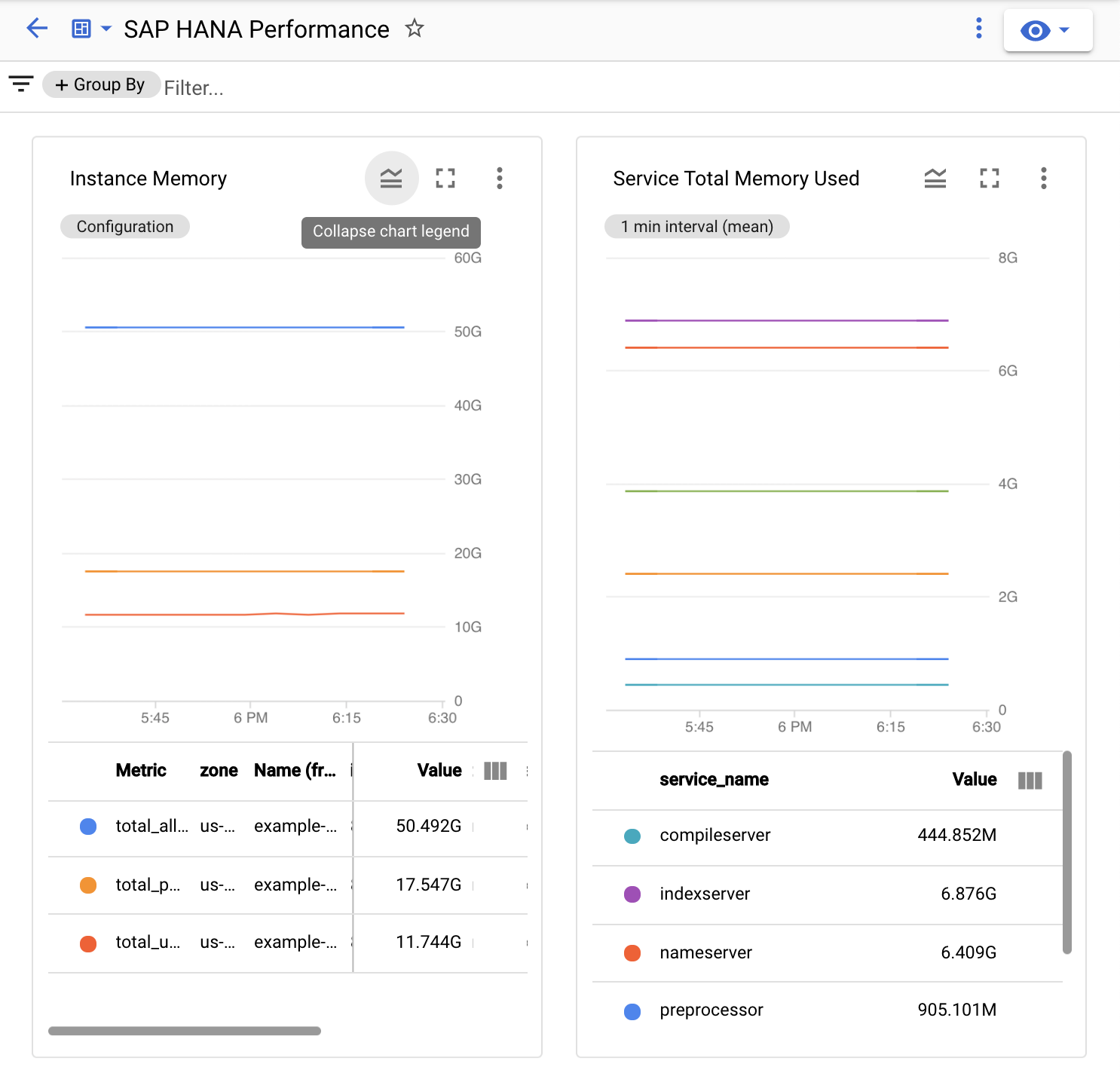Toggle the preprocessor blue color dot
Viewport: 1120px width, 1082px height.
pos(632,1011)
